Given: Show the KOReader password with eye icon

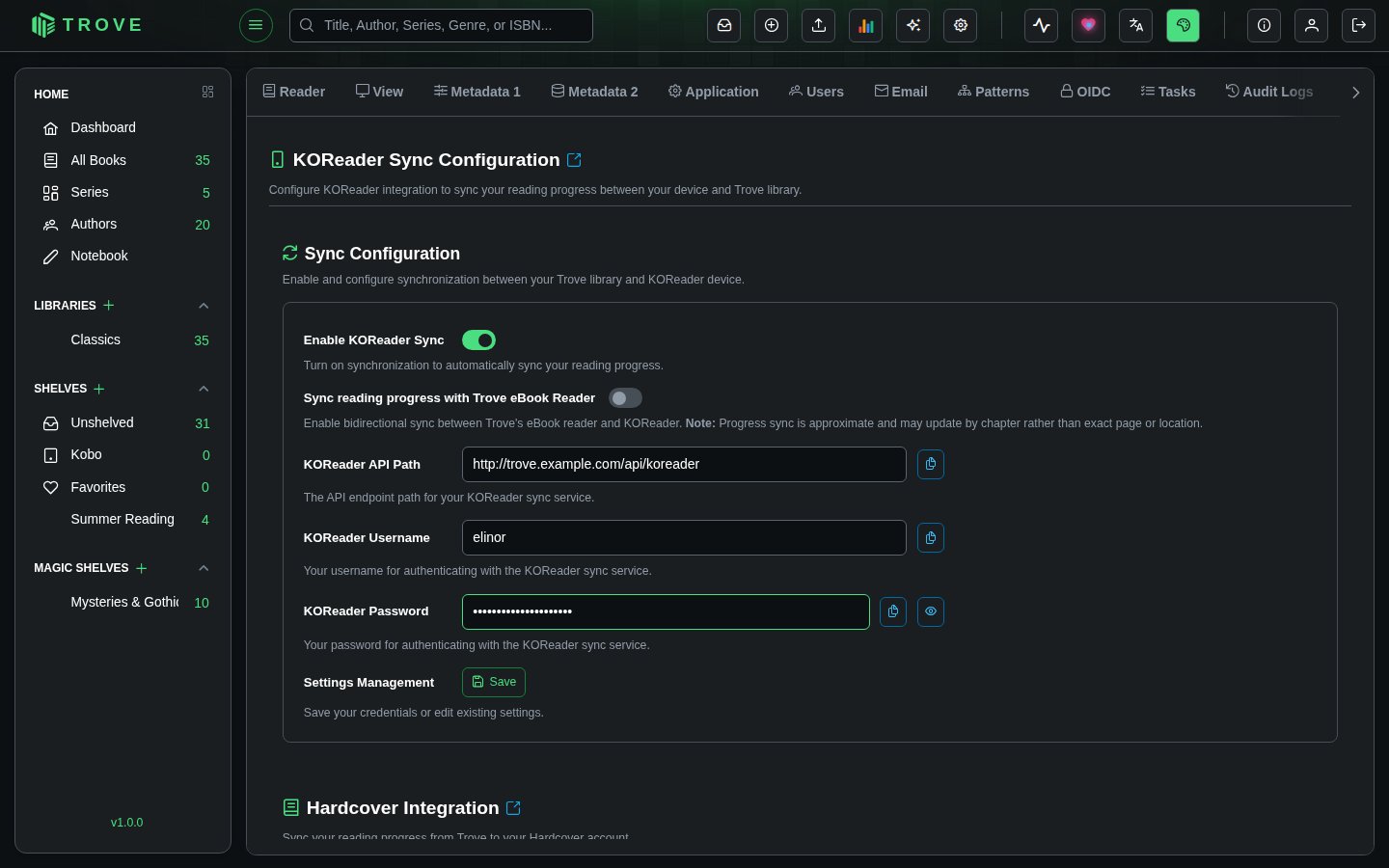Looking at the screenshot, I should 931,611.
